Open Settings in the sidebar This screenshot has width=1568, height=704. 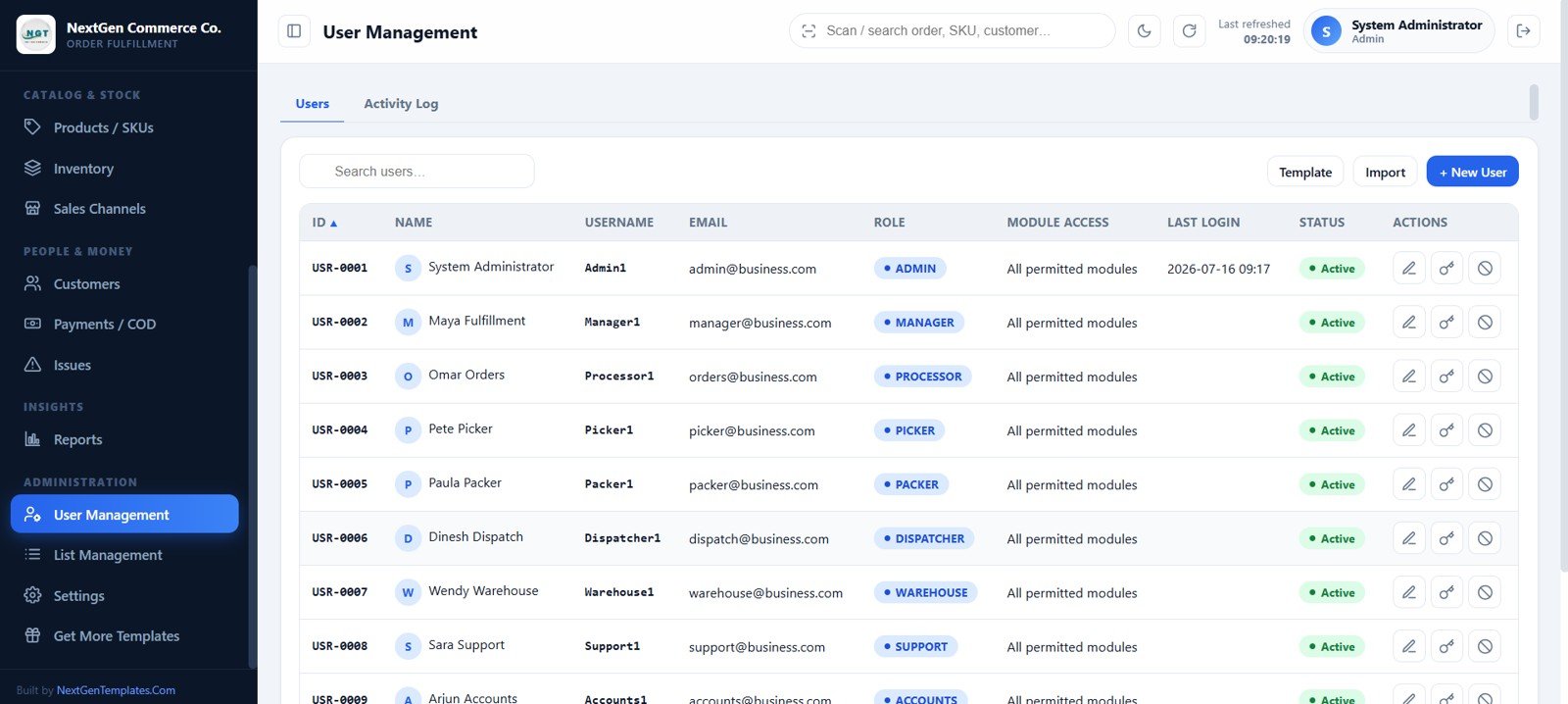tap(124, 596)
